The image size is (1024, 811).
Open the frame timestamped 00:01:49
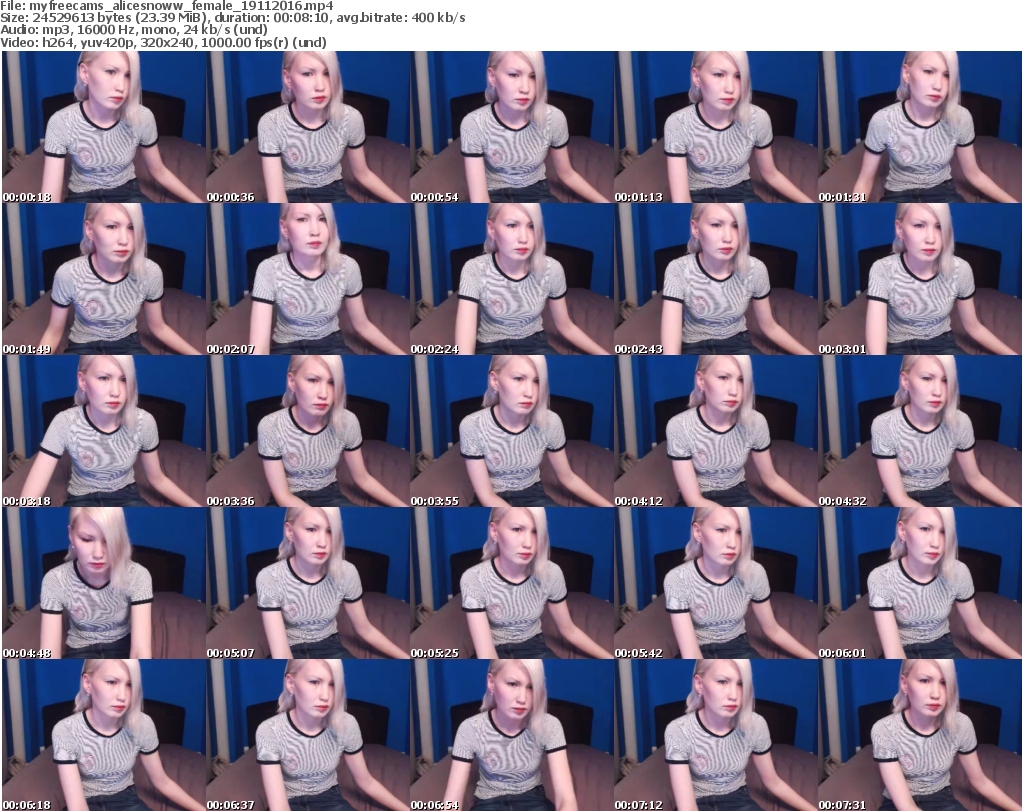click(x=104, y=279)
